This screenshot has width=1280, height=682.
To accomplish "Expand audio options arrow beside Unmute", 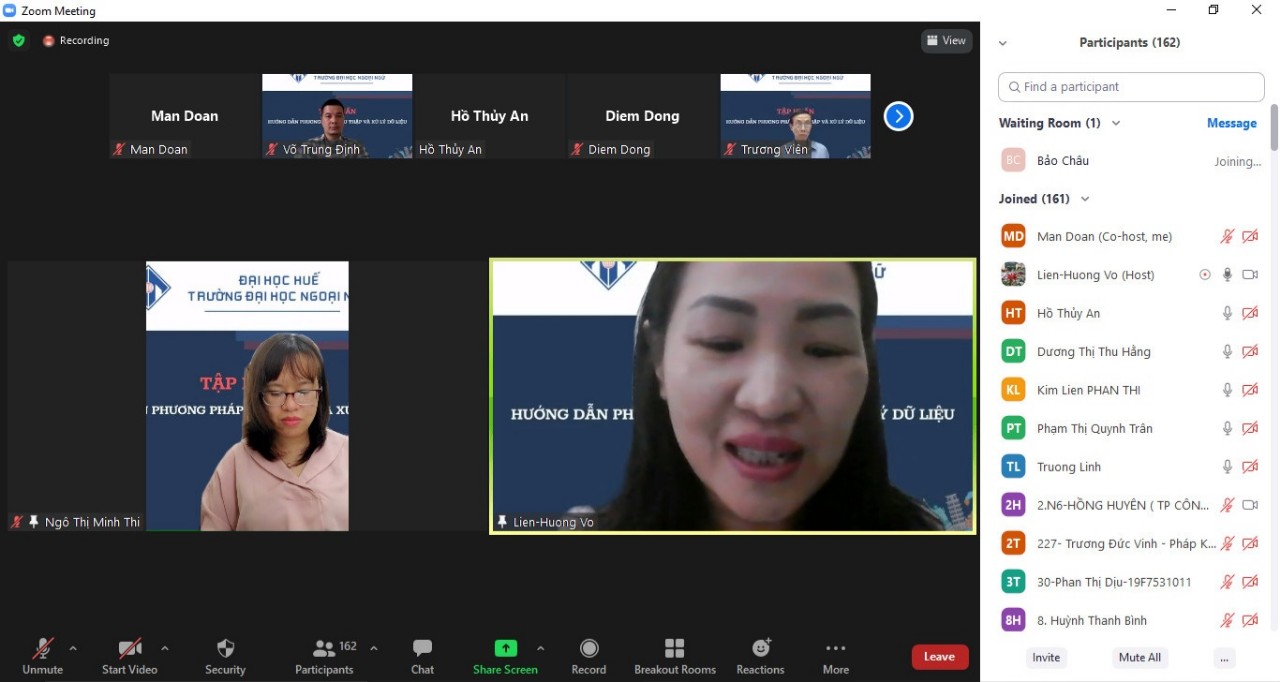I will (73, 648).
